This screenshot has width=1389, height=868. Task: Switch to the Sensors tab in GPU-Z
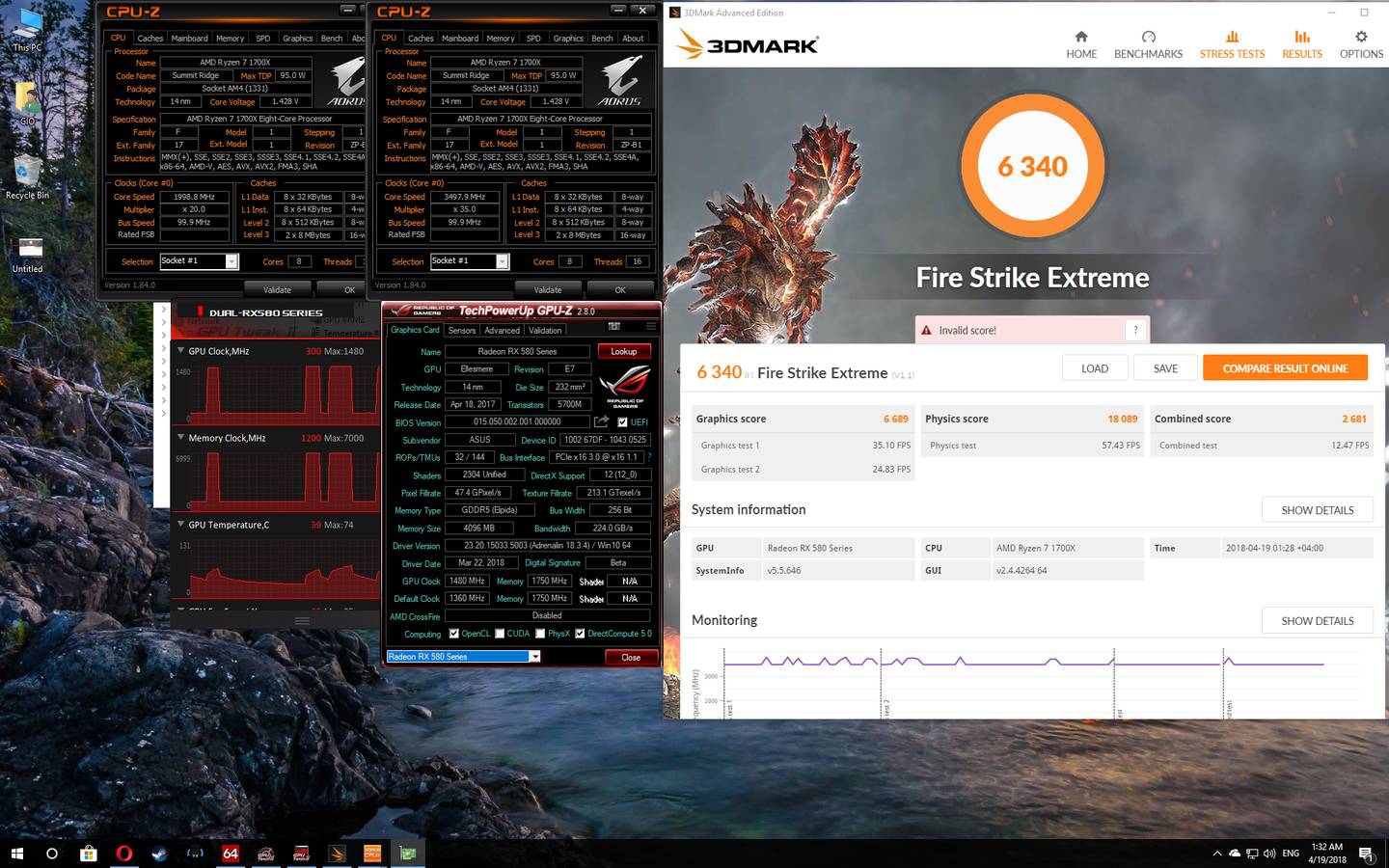pos(462,330)
